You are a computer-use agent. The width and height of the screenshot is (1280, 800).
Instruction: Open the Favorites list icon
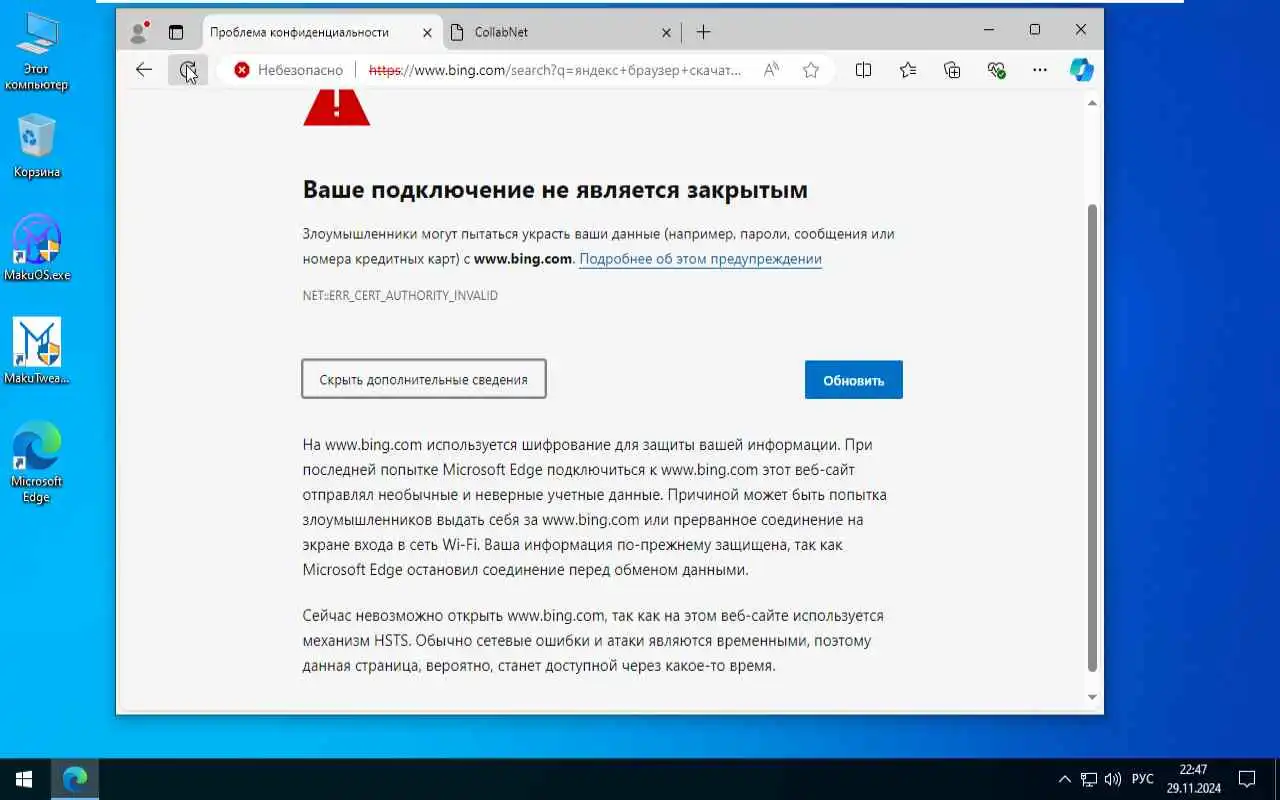point(908,70)
